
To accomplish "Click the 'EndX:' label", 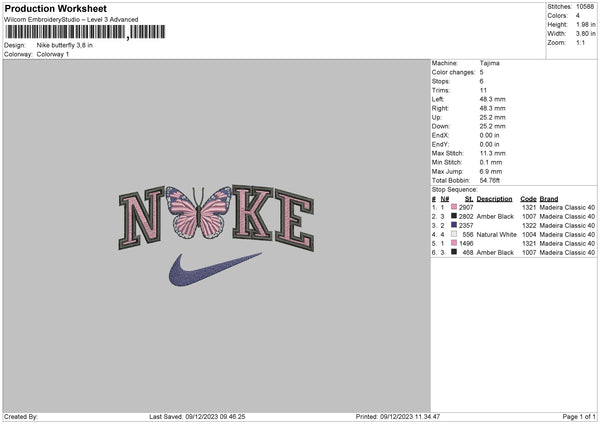I will pyautogui.click(x=440, y=135).
